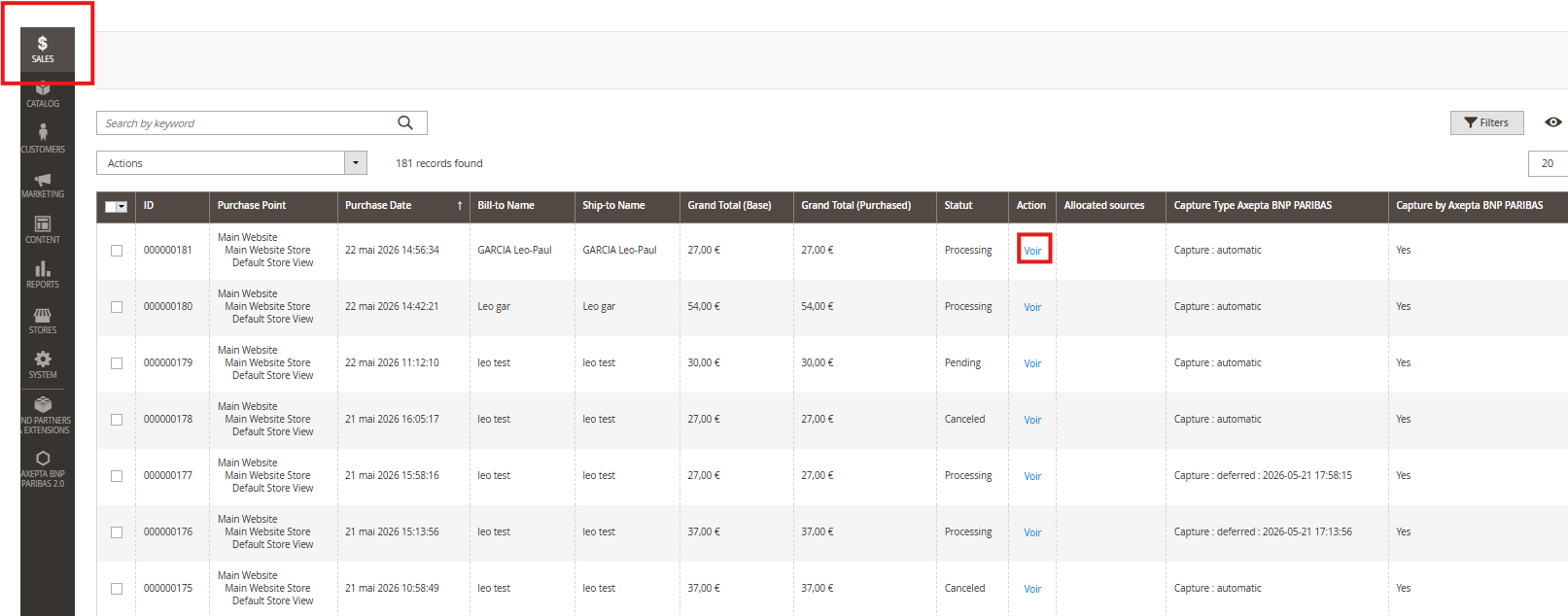Screen dimensions: 1568x616
Task: Click capture text deferred 2026-05-21 17:58:15
Action: coord(1263,476)
